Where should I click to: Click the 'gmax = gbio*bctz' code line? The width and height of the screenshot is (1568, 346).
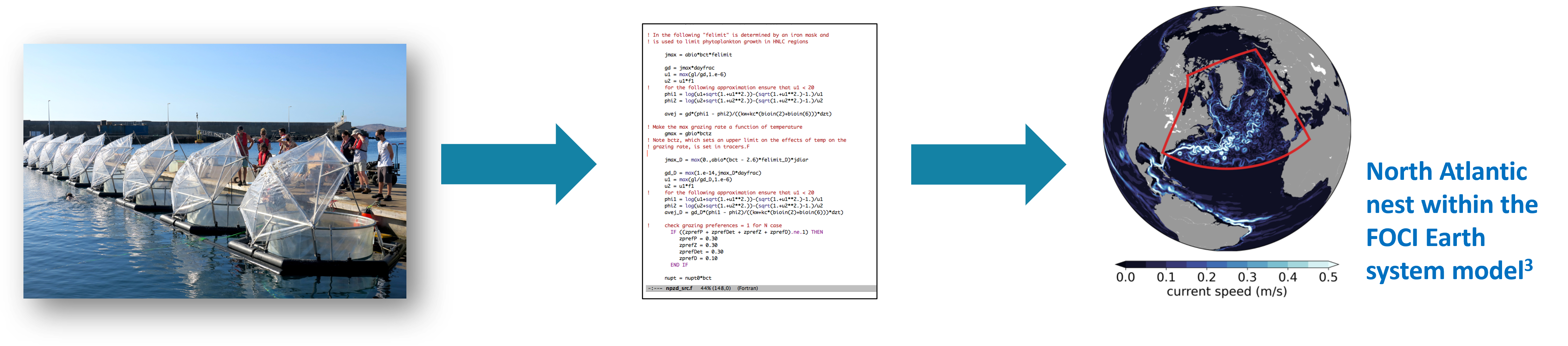[688, 134]
